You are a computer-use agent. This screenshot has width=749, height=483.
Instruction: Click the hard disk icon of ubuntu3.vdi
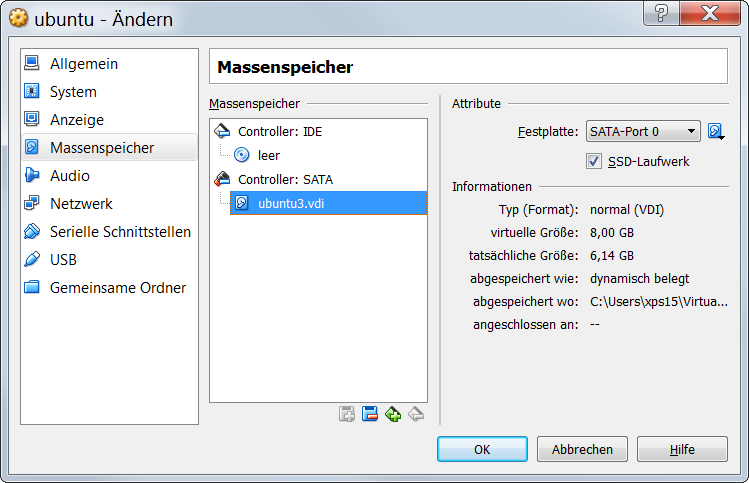(x=242, y=203)
